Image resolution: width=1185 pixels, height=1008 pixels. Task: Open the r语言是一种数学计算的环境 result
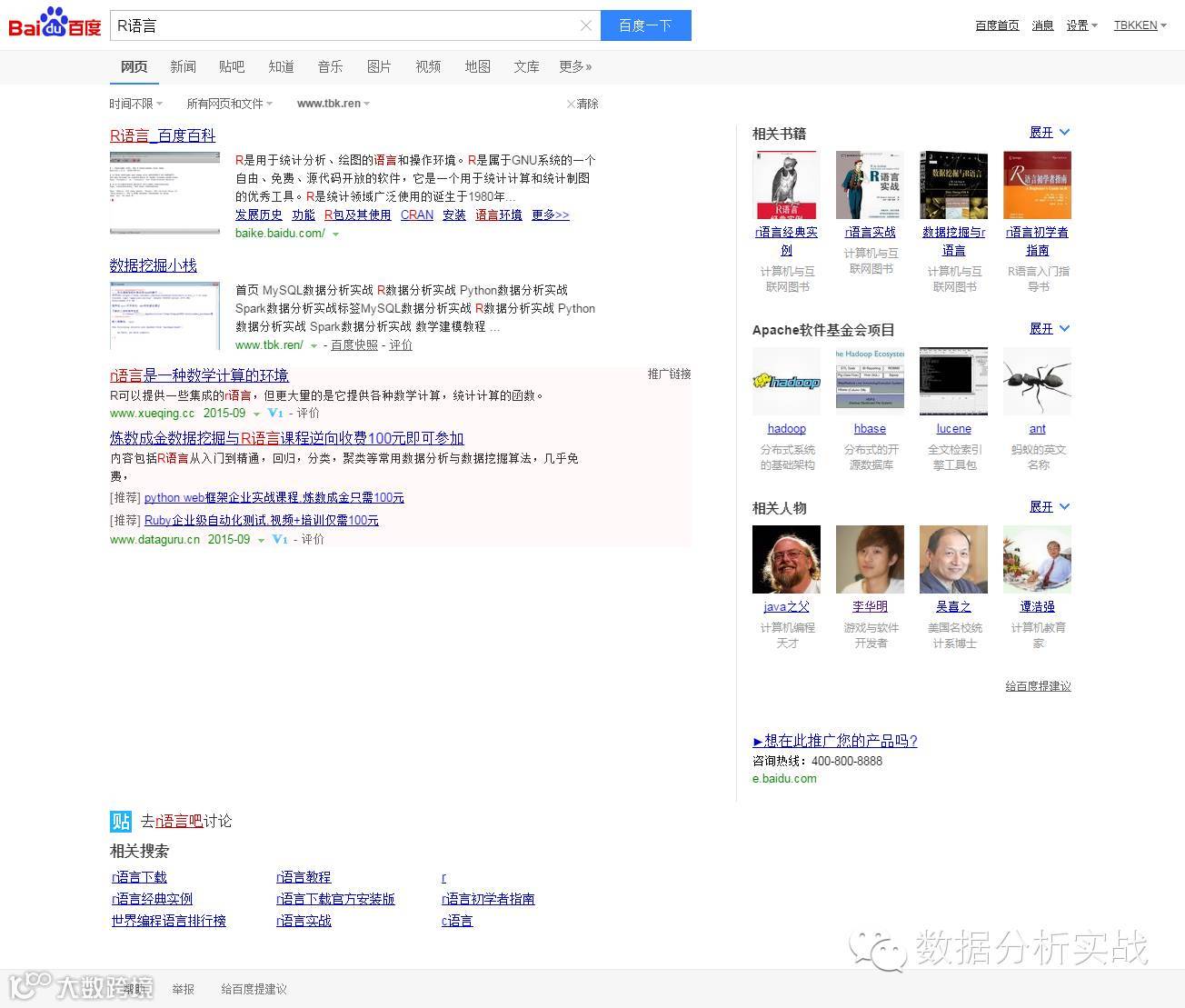pos(199,375)
